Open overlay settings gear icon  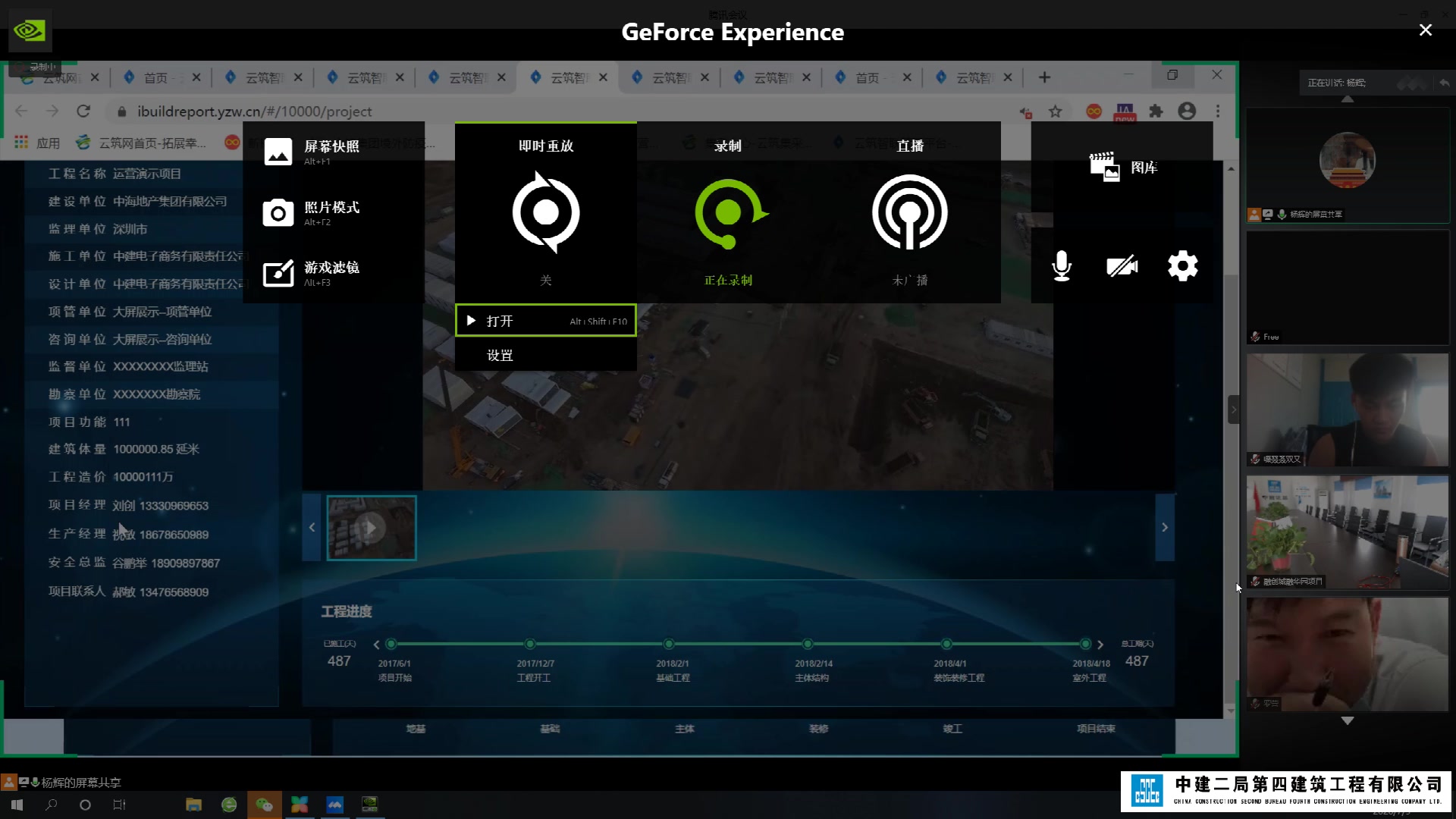pyautogui.click(x=1183, y=266)
